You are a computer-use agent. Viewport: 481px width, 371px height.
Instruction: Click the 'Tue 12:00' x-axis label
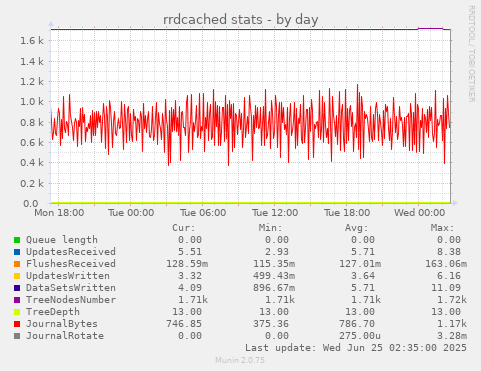[x=275, y=213]
